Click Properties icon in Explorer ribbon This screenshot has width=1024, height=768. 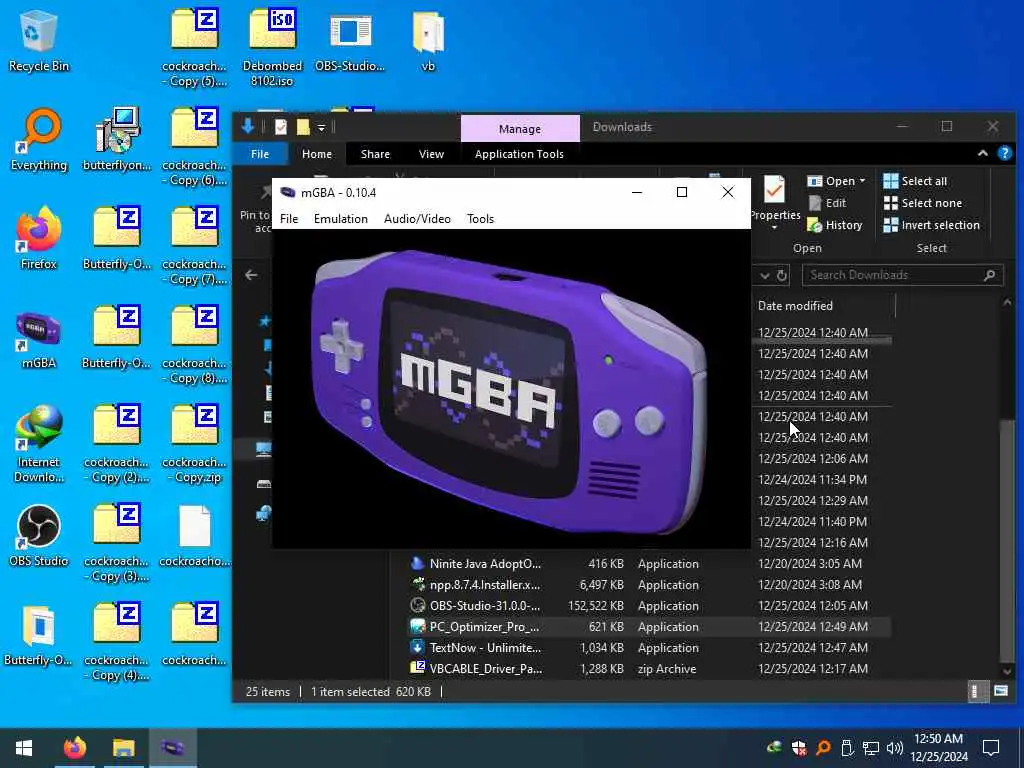775,190
